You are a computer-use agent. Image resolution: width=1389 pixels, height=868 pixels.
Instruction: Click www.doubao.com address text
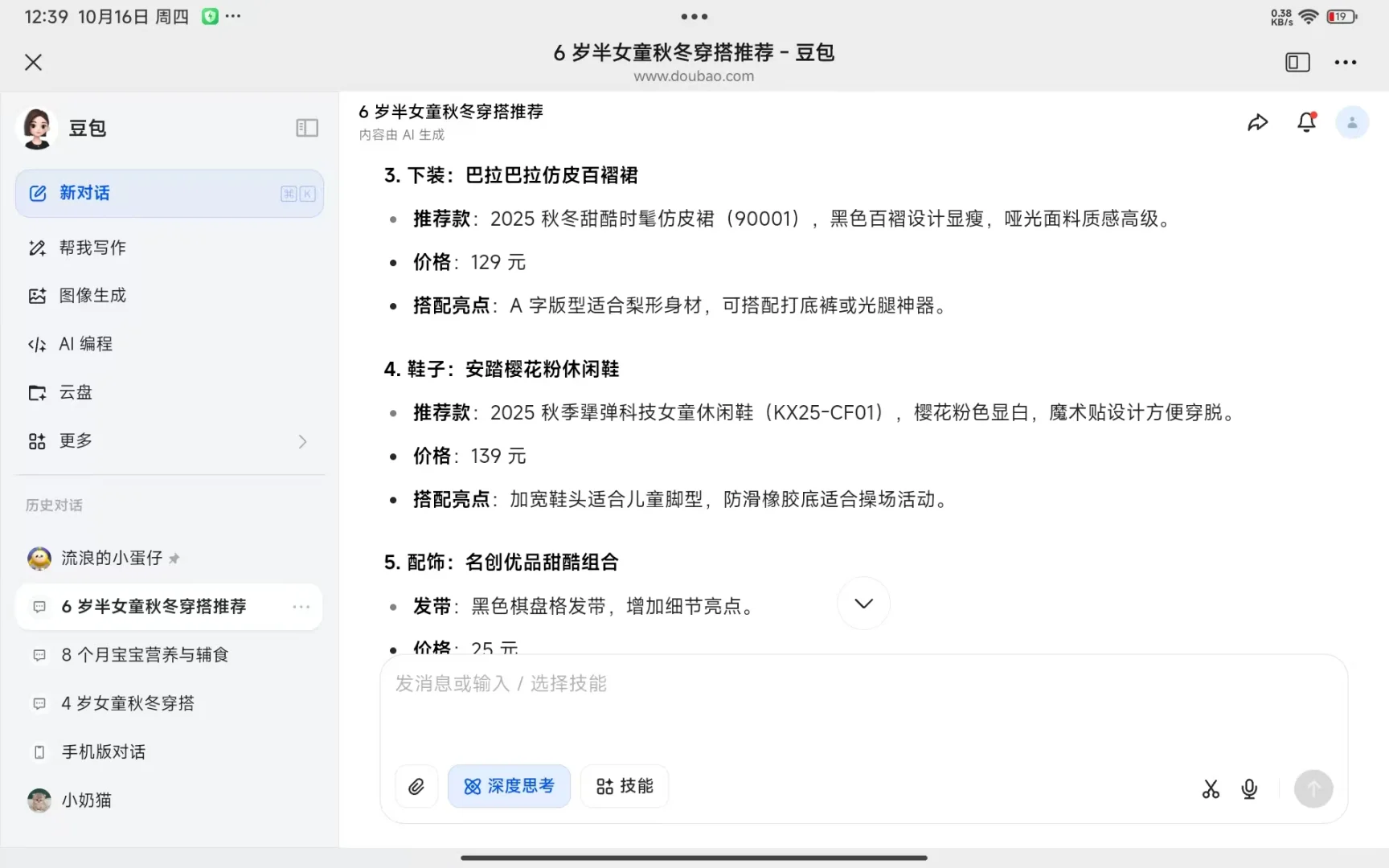click(694, 76)
